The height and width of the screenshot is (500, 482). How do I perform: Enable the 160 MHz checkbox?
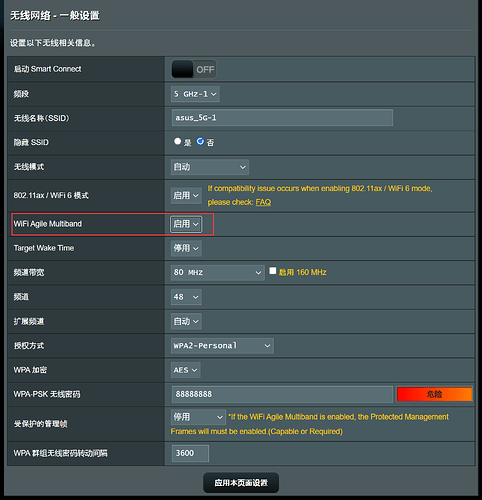pos(273,271)
